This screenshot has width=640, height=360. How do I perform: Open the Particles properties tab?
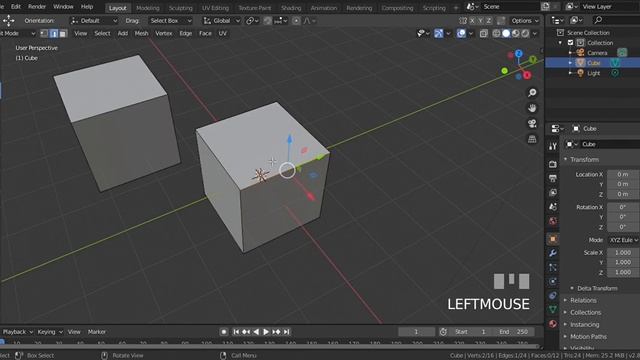pos(553,267)
